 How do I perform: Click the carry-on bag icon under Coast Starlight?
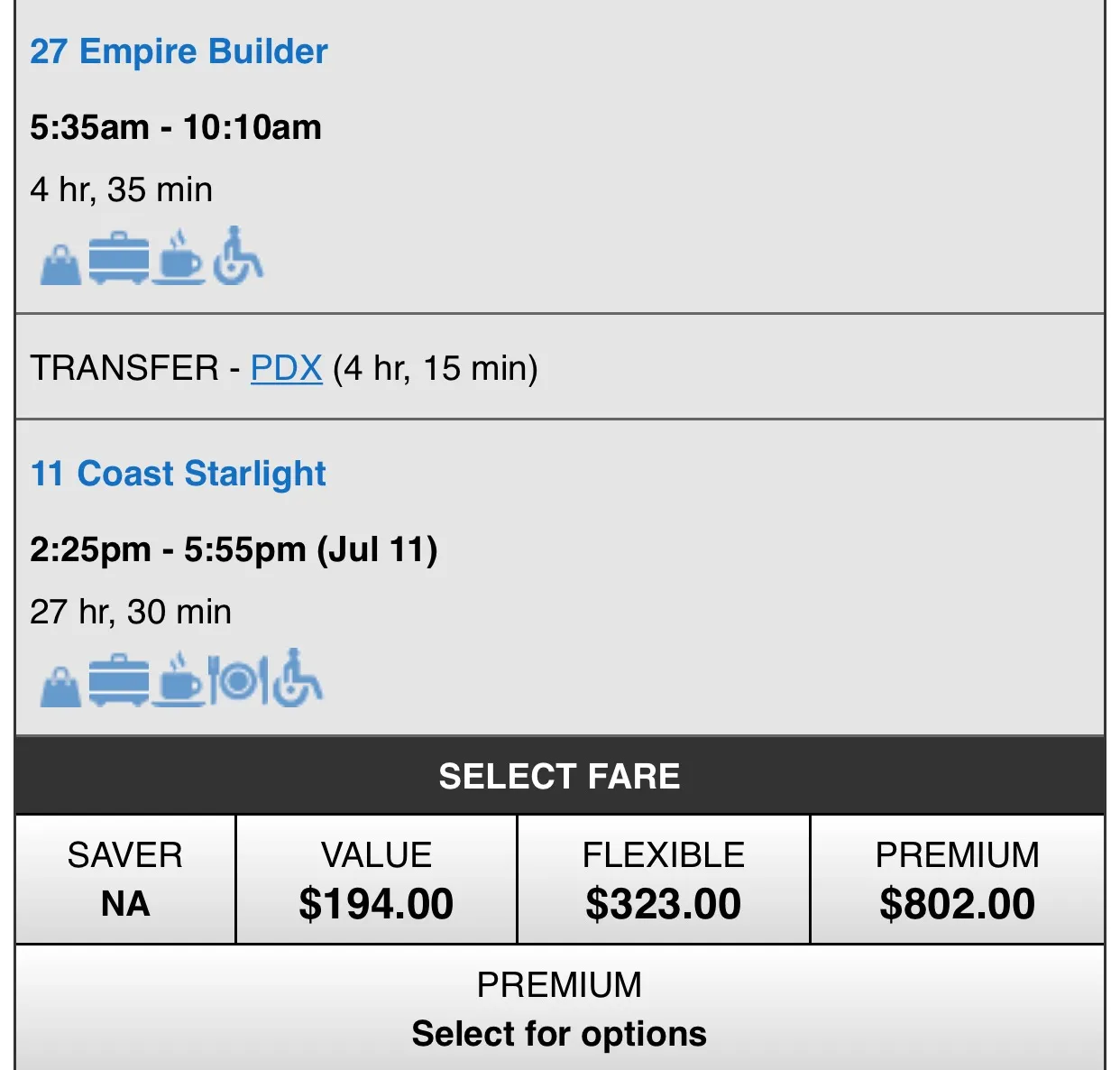tap(60, 687)
